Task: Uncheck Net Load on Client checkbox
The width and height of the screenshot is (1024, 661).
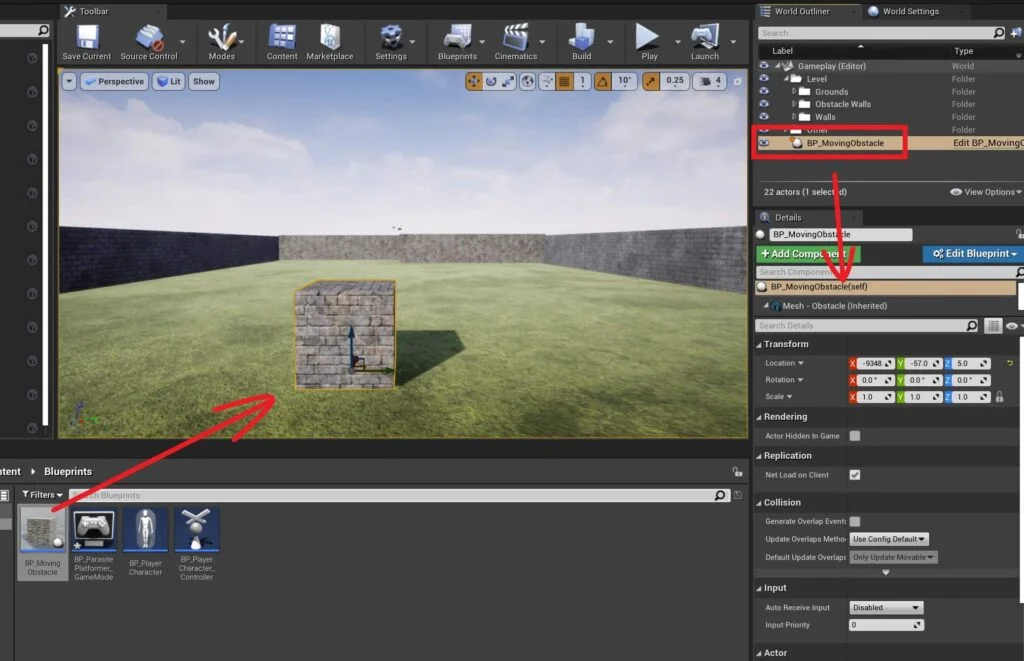Action: (x=854, y=475)
